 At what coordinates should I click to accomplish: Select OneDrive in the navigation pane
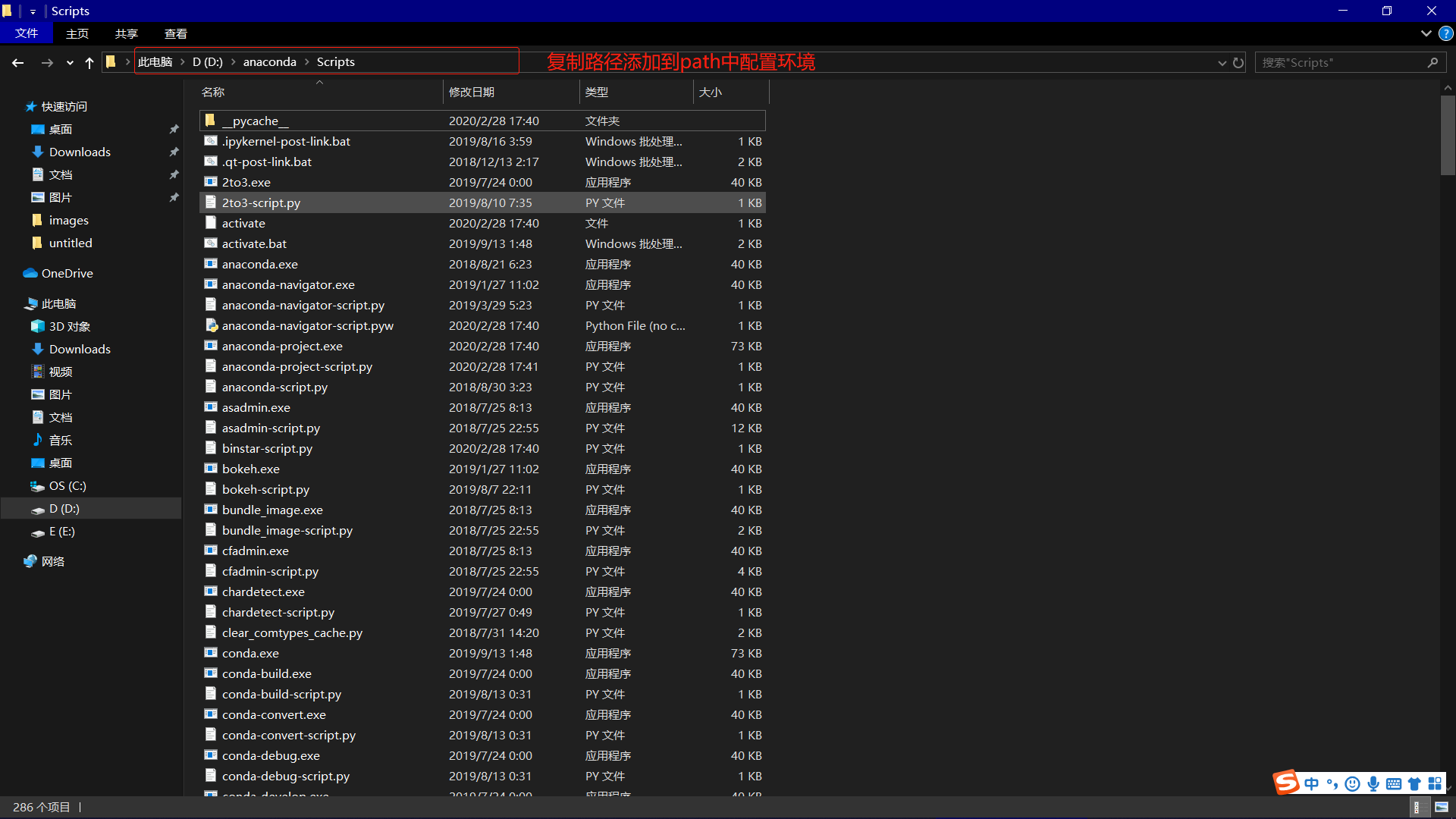[67, 274]
